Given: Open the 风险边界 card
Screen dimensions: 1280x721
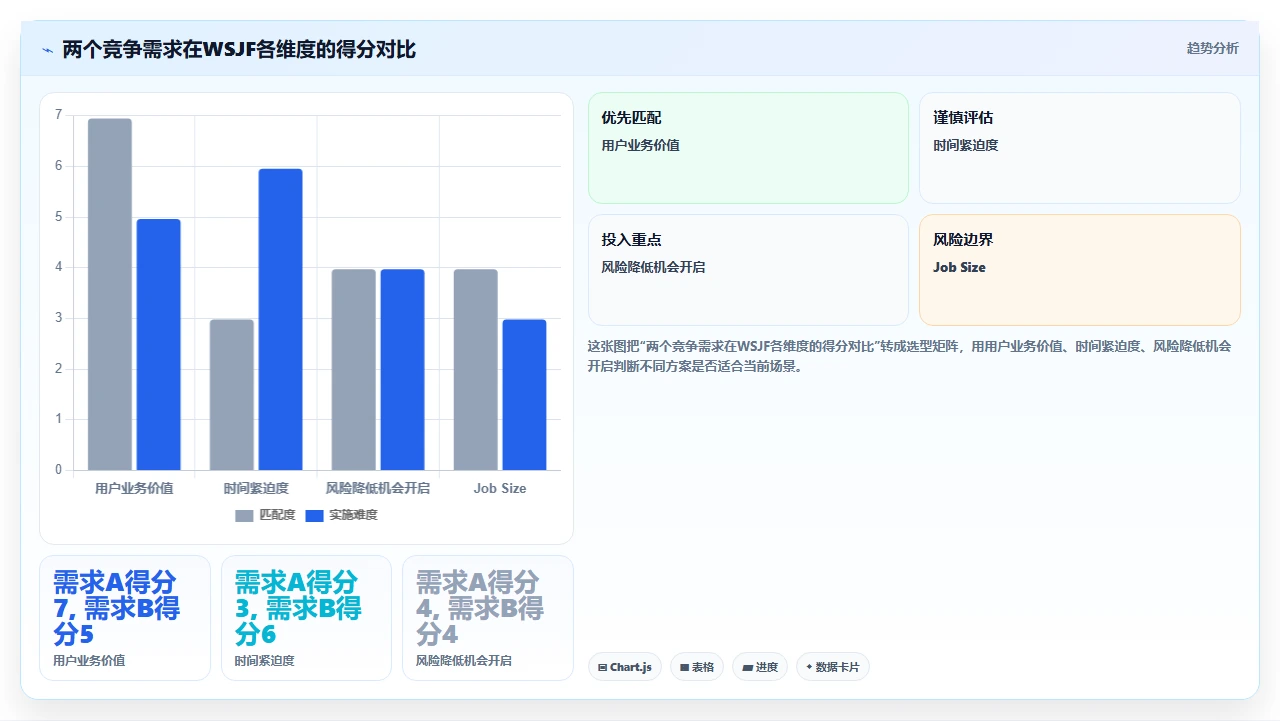Looking at the screenshot, I should [1080, 270].
